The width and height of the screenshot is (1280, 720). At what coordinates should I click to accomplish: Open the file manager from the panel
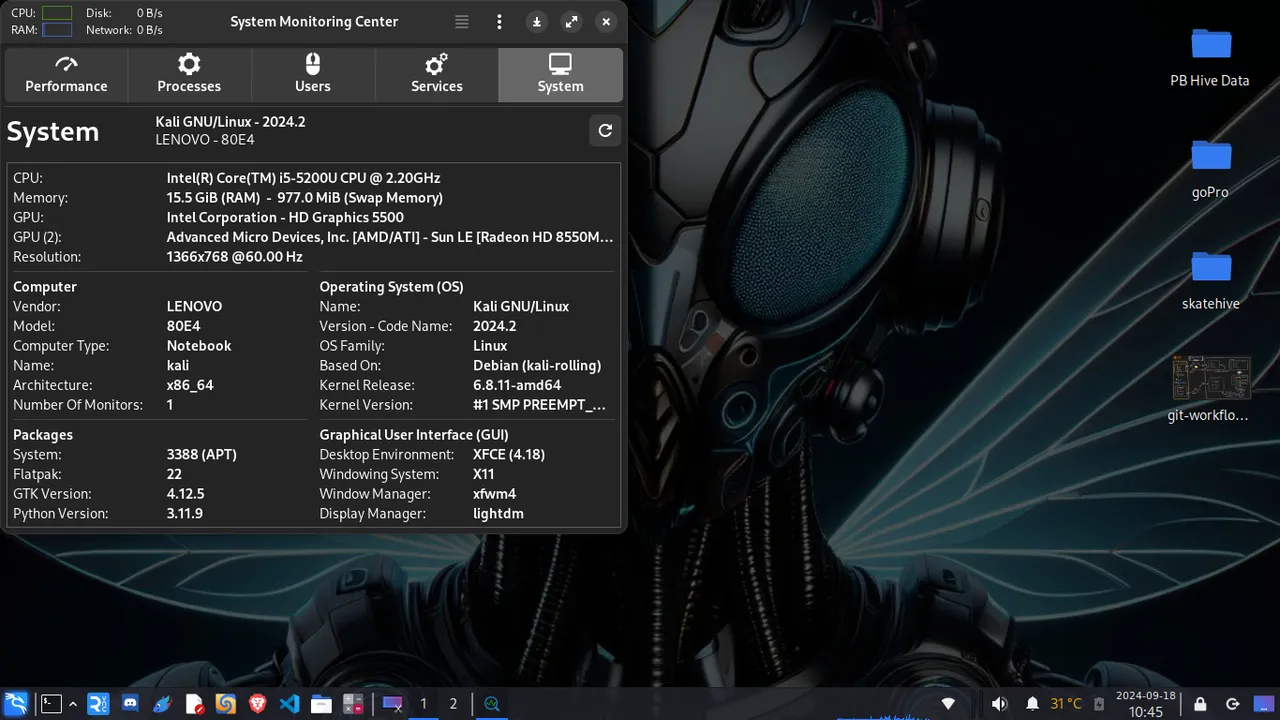click(x=321, y=704)
